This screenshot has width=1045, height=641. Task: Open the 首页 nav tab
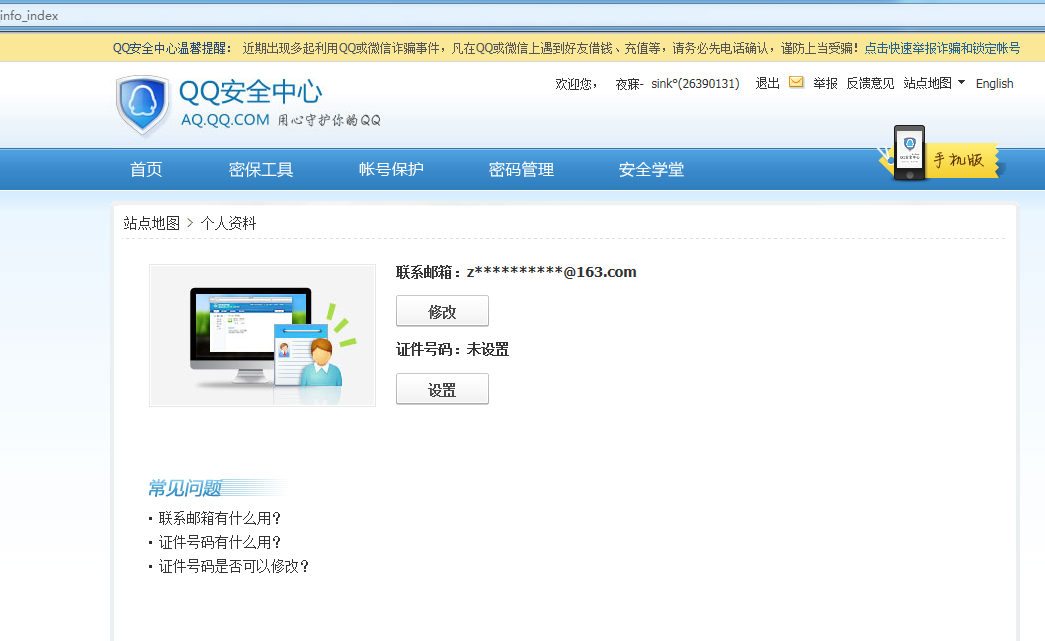coord(146,169)
